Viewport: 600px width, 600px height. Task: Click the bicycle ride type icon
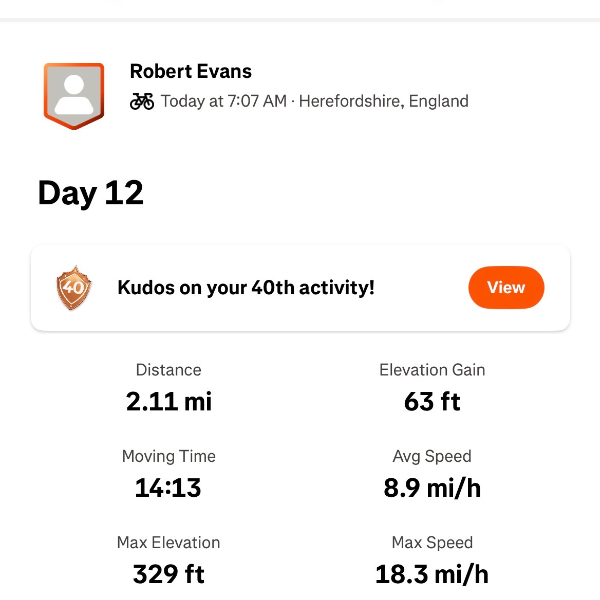coord(142,101)
